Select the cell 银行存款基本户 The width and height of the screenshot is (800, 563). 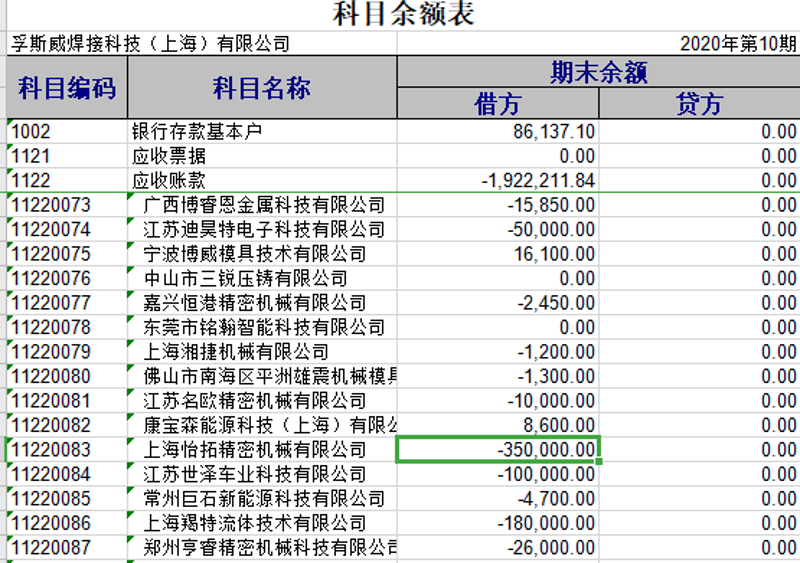click(262, 132)
